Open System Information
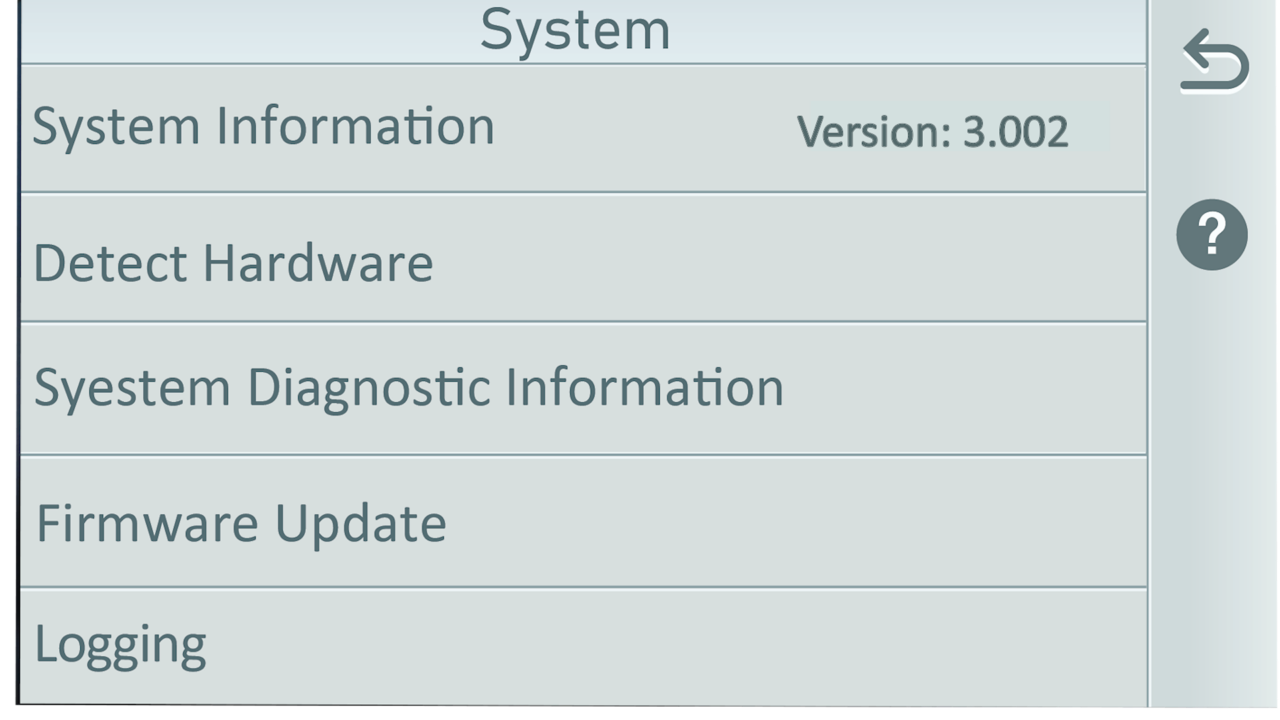Screen dimensions: 1280x720 point(400,126)
